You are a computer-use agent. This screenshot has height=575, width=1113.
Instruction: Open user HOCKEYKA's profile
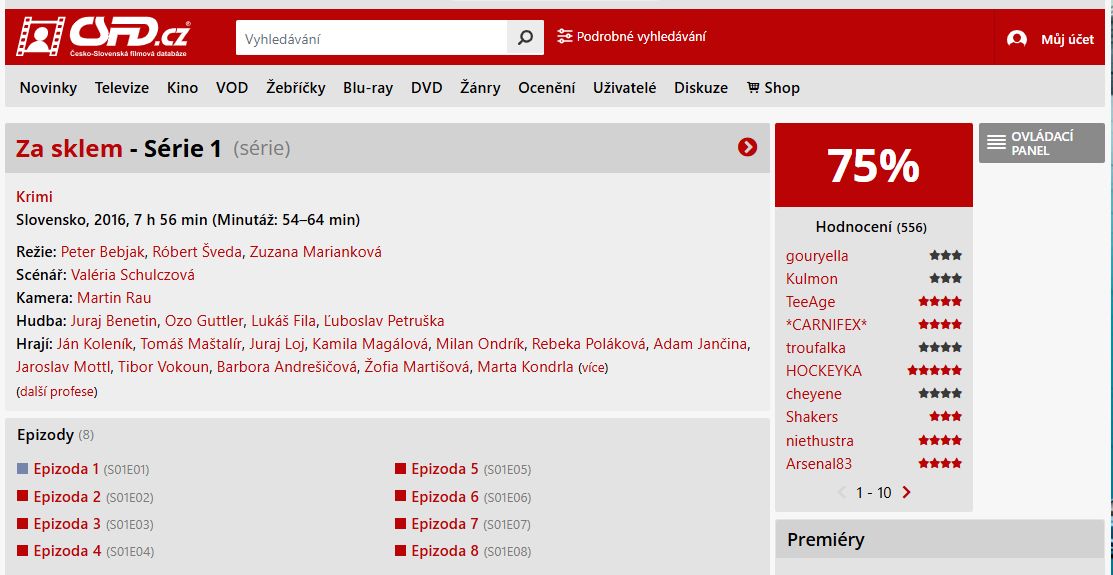(x=823, y=371)
